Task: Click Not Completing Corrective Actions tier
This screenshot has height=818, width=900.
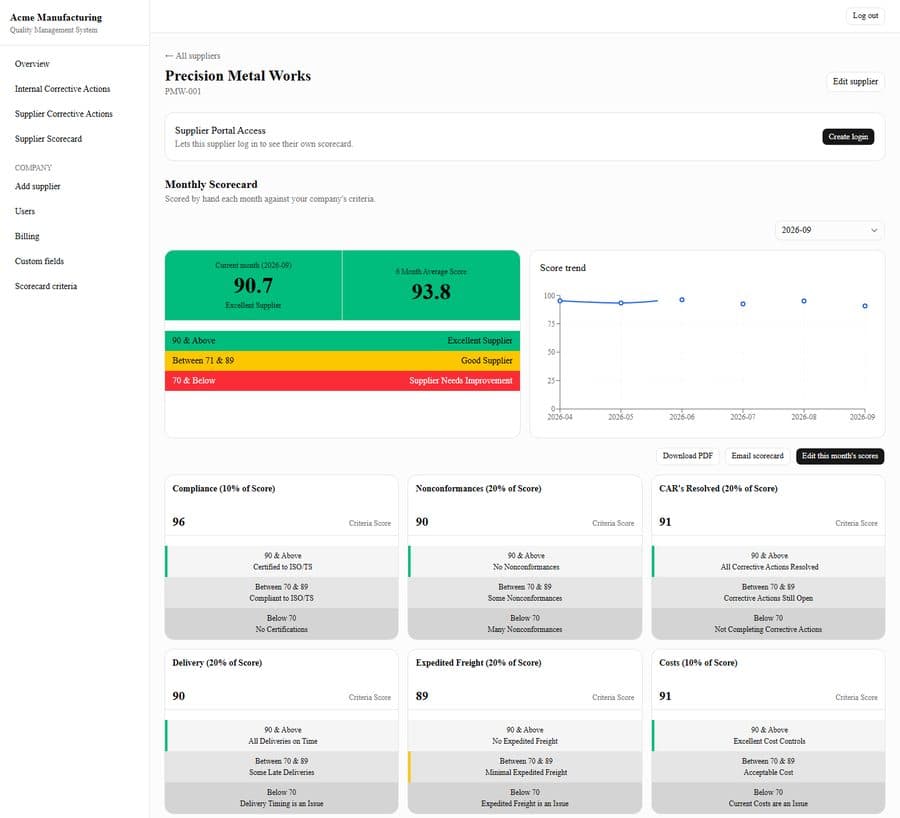Action: coord(768,624)
